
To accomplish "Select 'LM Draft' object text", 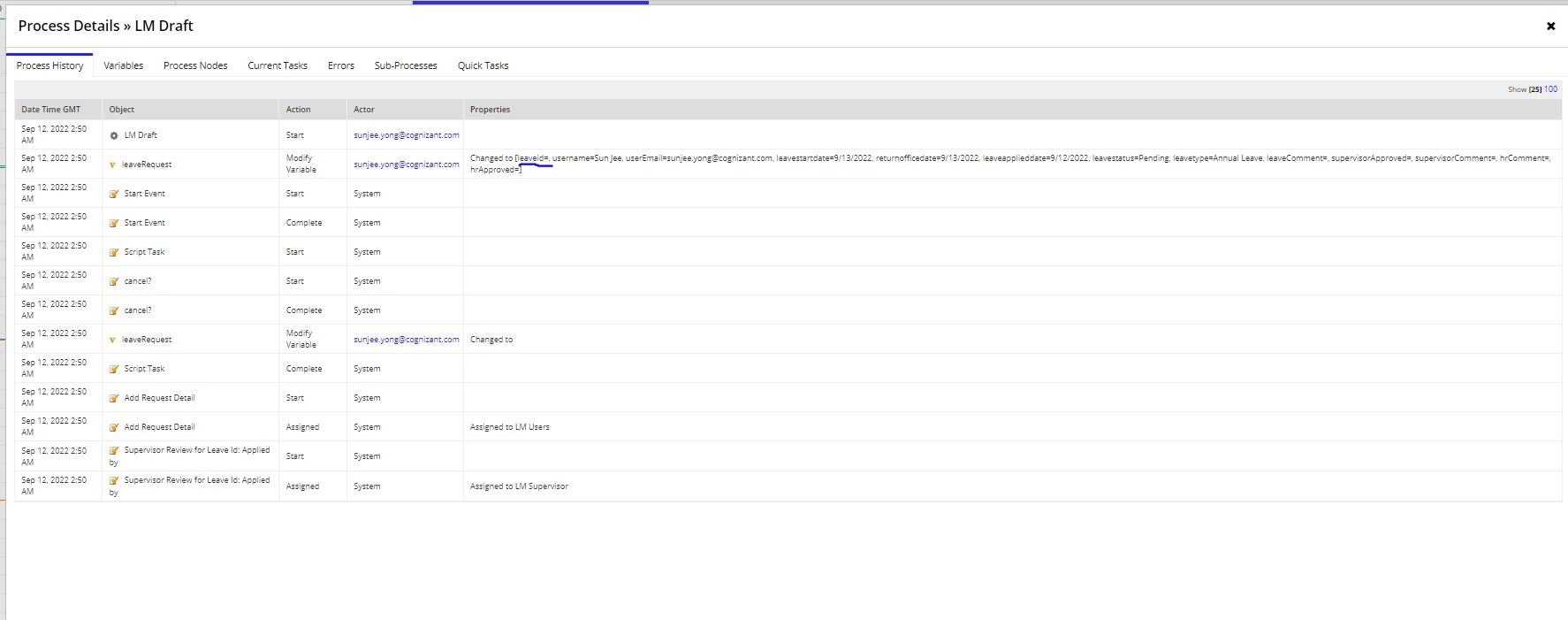I will (x=141, y=135).
